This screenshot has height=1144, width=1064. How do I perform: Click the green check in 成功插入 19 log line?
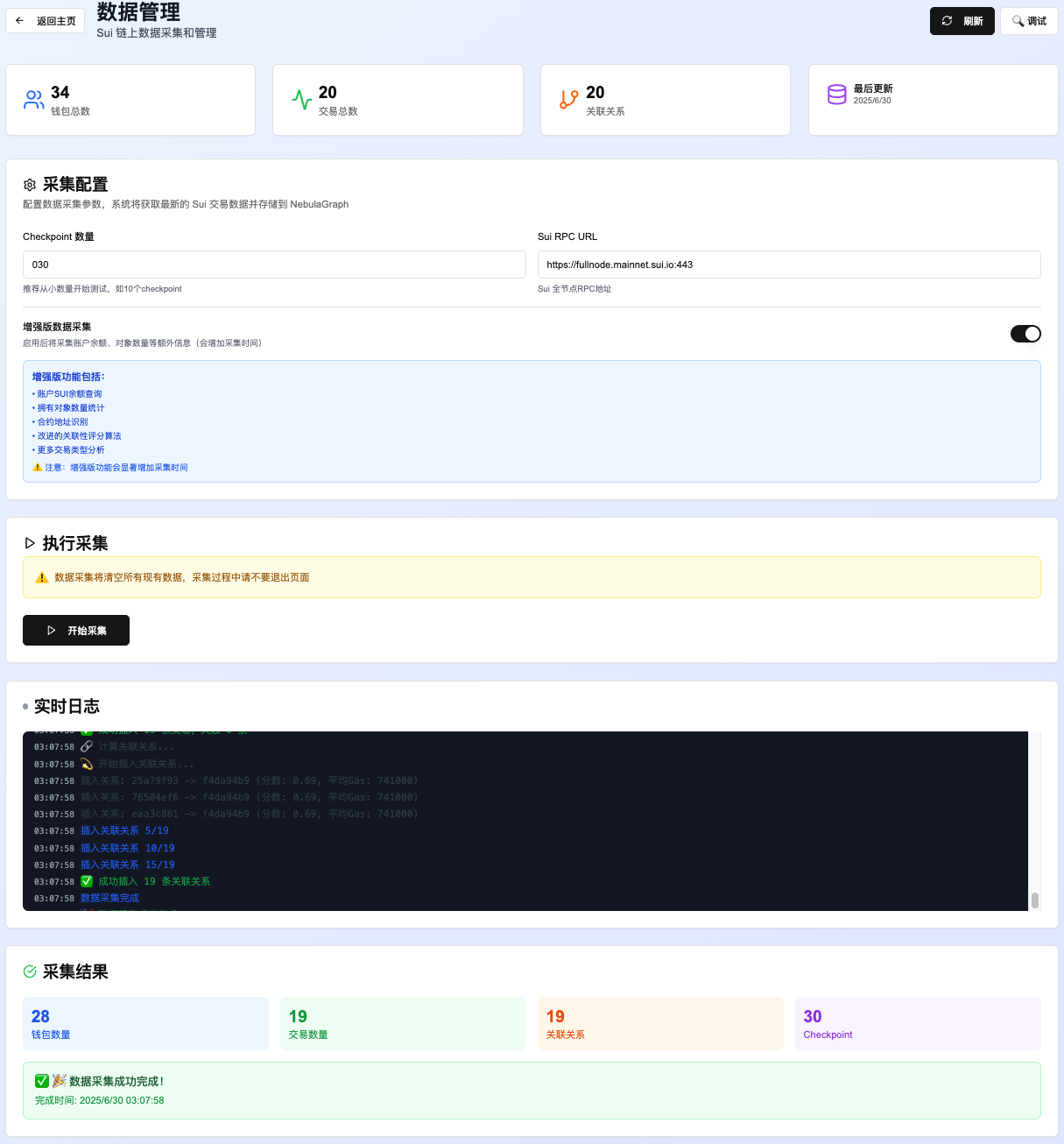87,881
